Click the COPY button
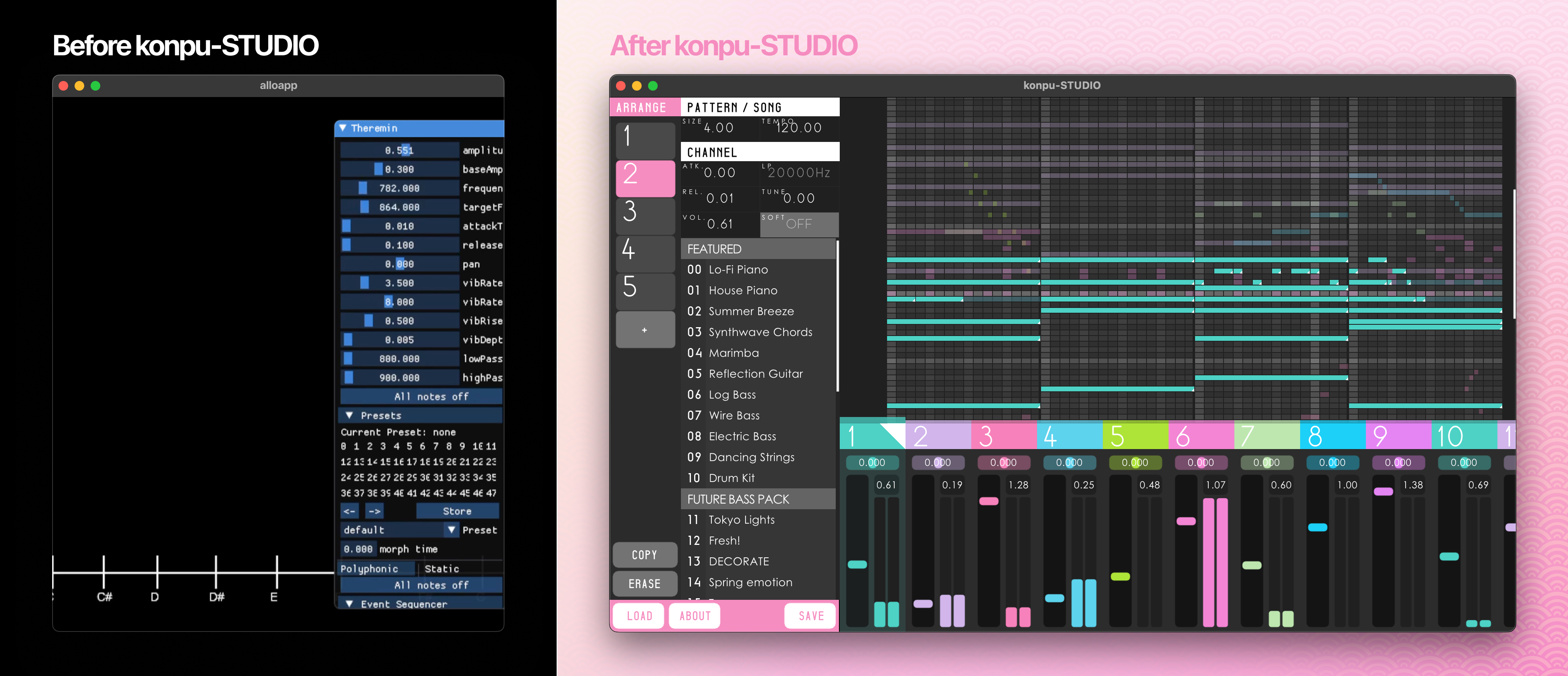 pos(644,555)
